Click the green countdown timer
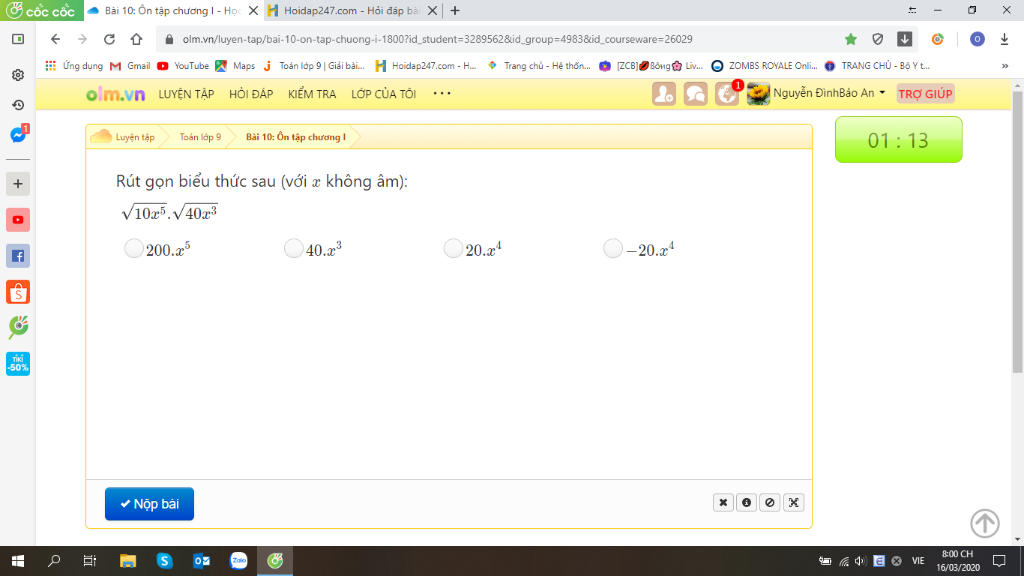Screen dimensions: 1024x576 pyautogui.click(x=899, y=140)
